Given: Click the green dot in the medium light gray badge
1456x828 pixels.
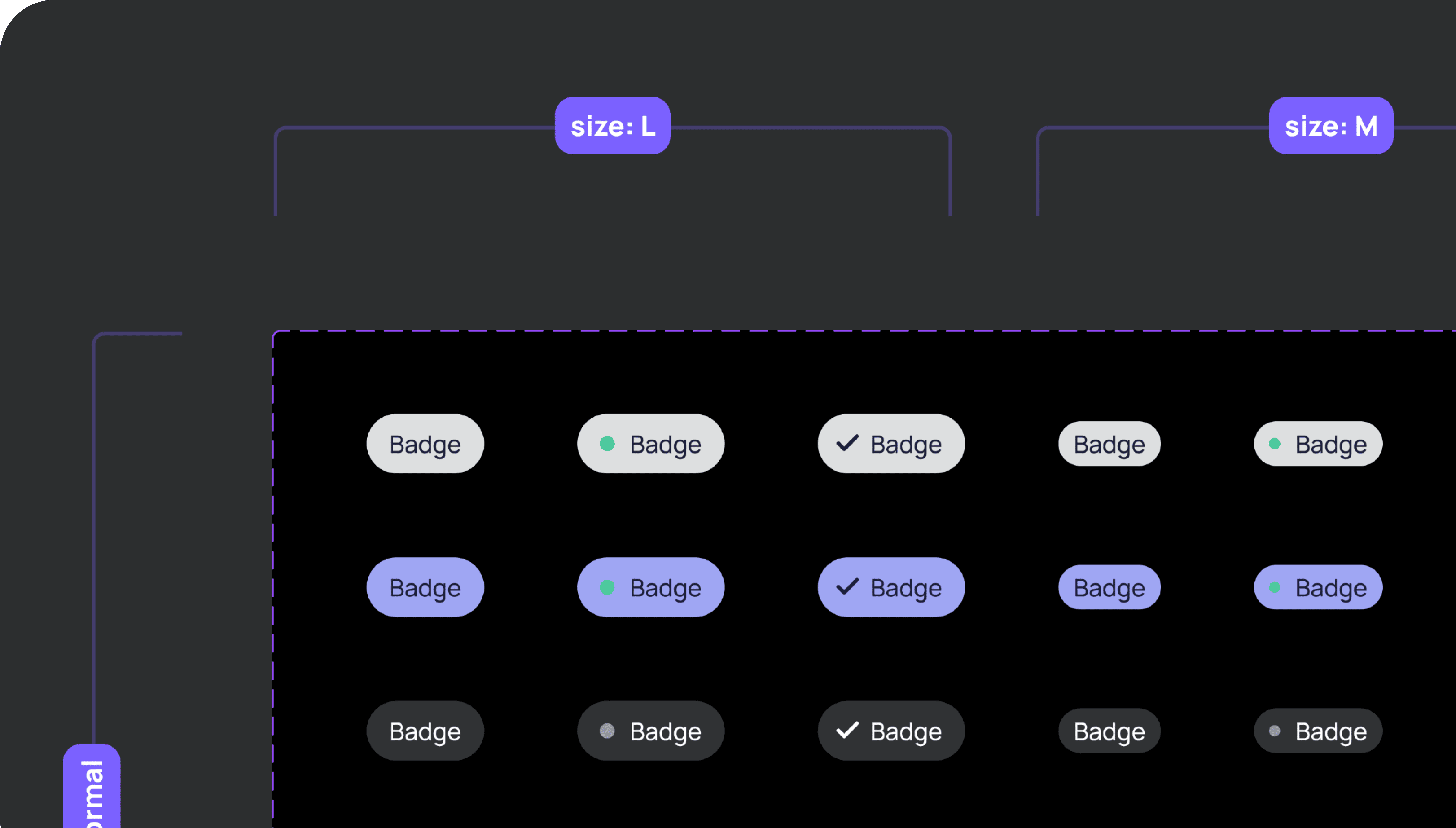Looking at the screenshot, I should [1275, 444].
